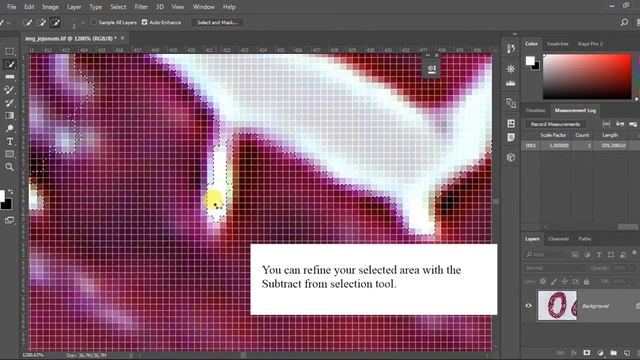
Task: Select the Rectangle shape tool
Action: click(x=9, y=154)
